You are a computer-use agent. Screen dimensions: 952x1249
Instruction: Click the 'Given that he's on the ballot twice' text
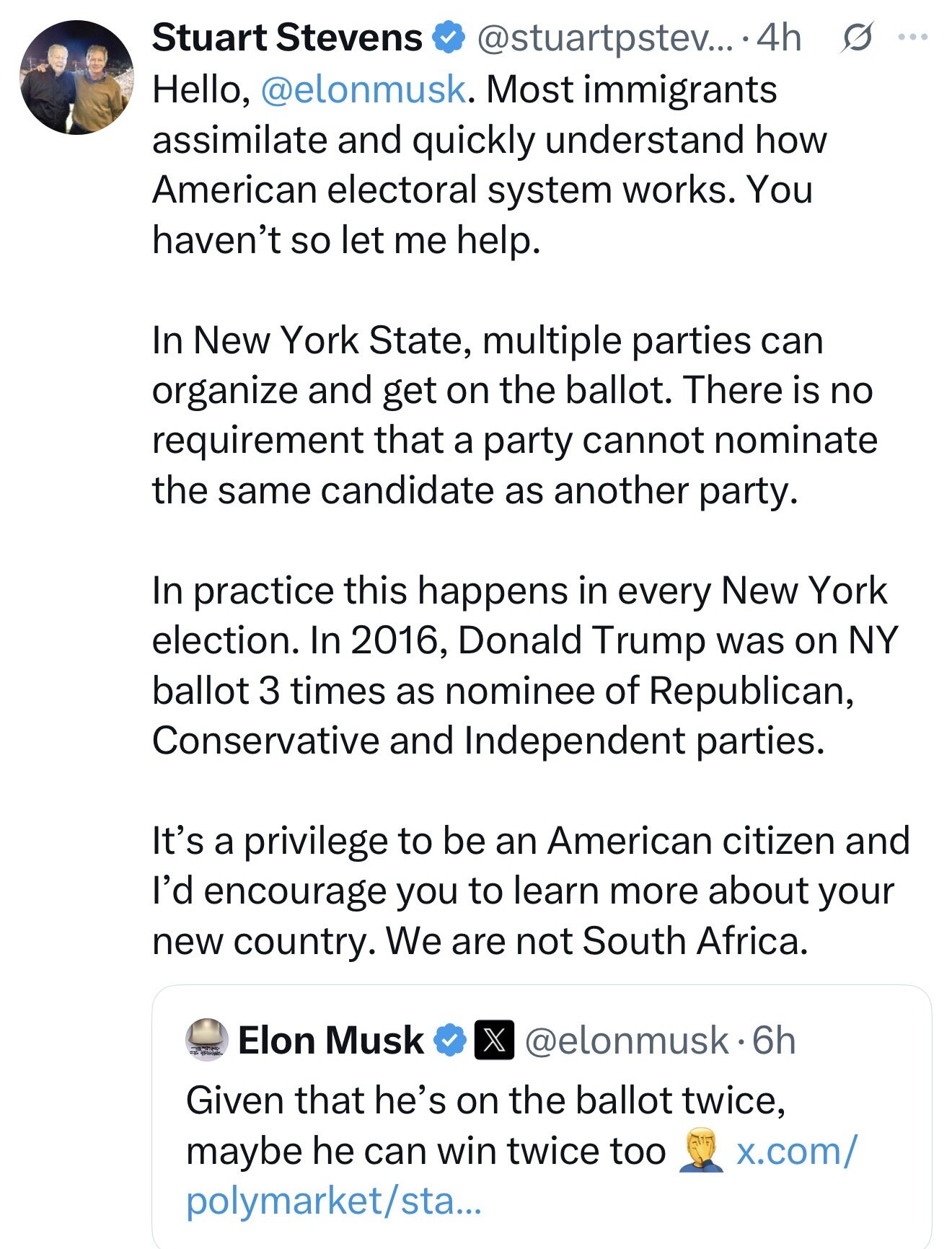tap(485, 1101)
